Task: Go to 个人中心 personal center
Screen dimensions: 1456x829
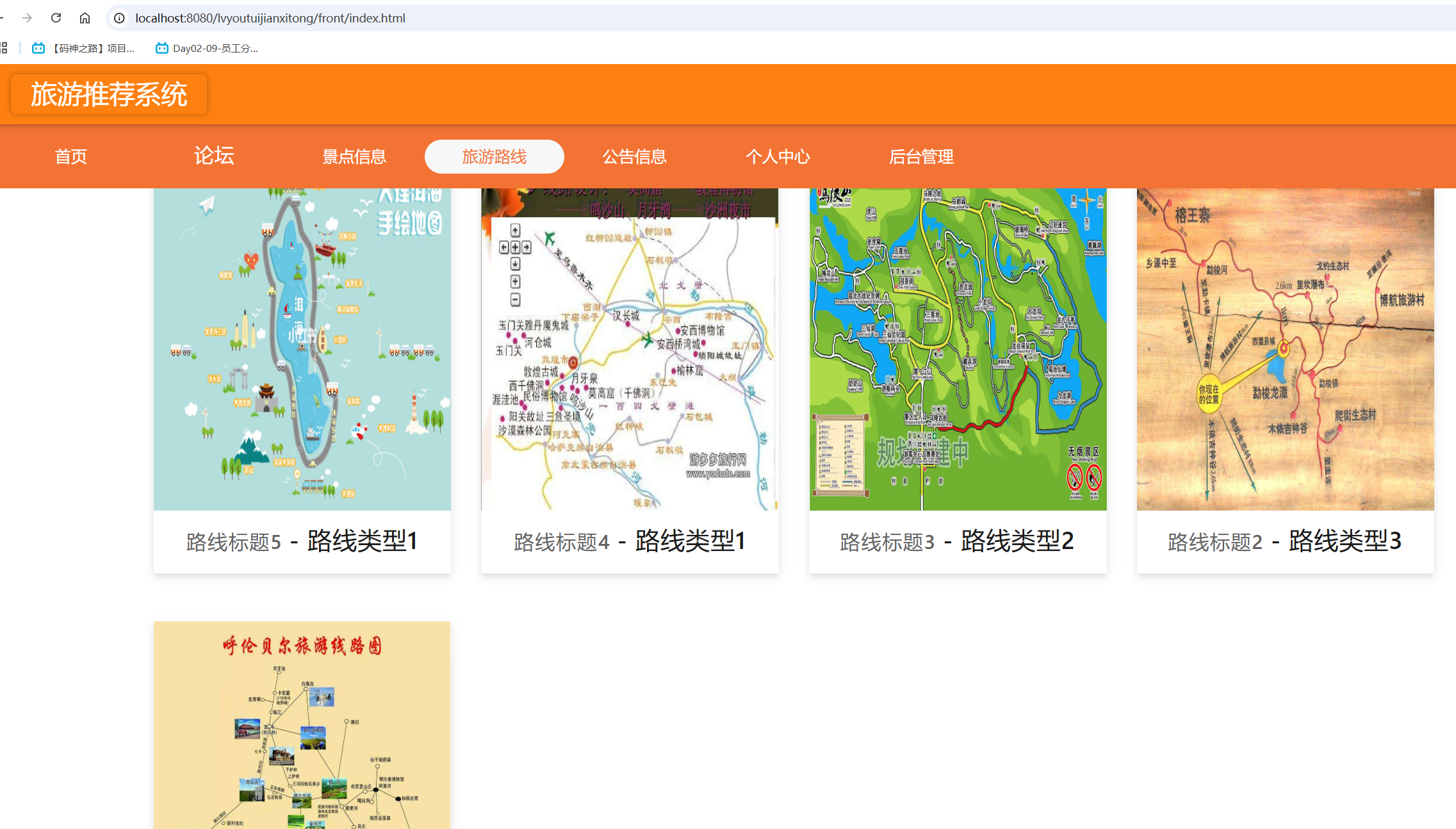Action: pyautogui.click(x=778, y=156)
